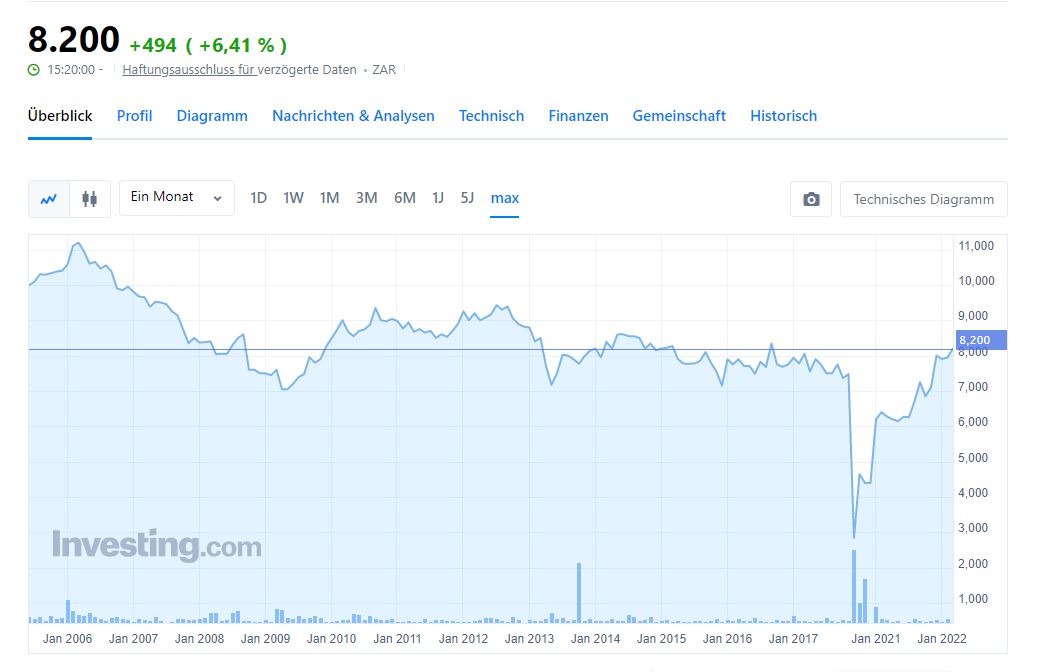Switch to the Profil tab

coord(134,116)
